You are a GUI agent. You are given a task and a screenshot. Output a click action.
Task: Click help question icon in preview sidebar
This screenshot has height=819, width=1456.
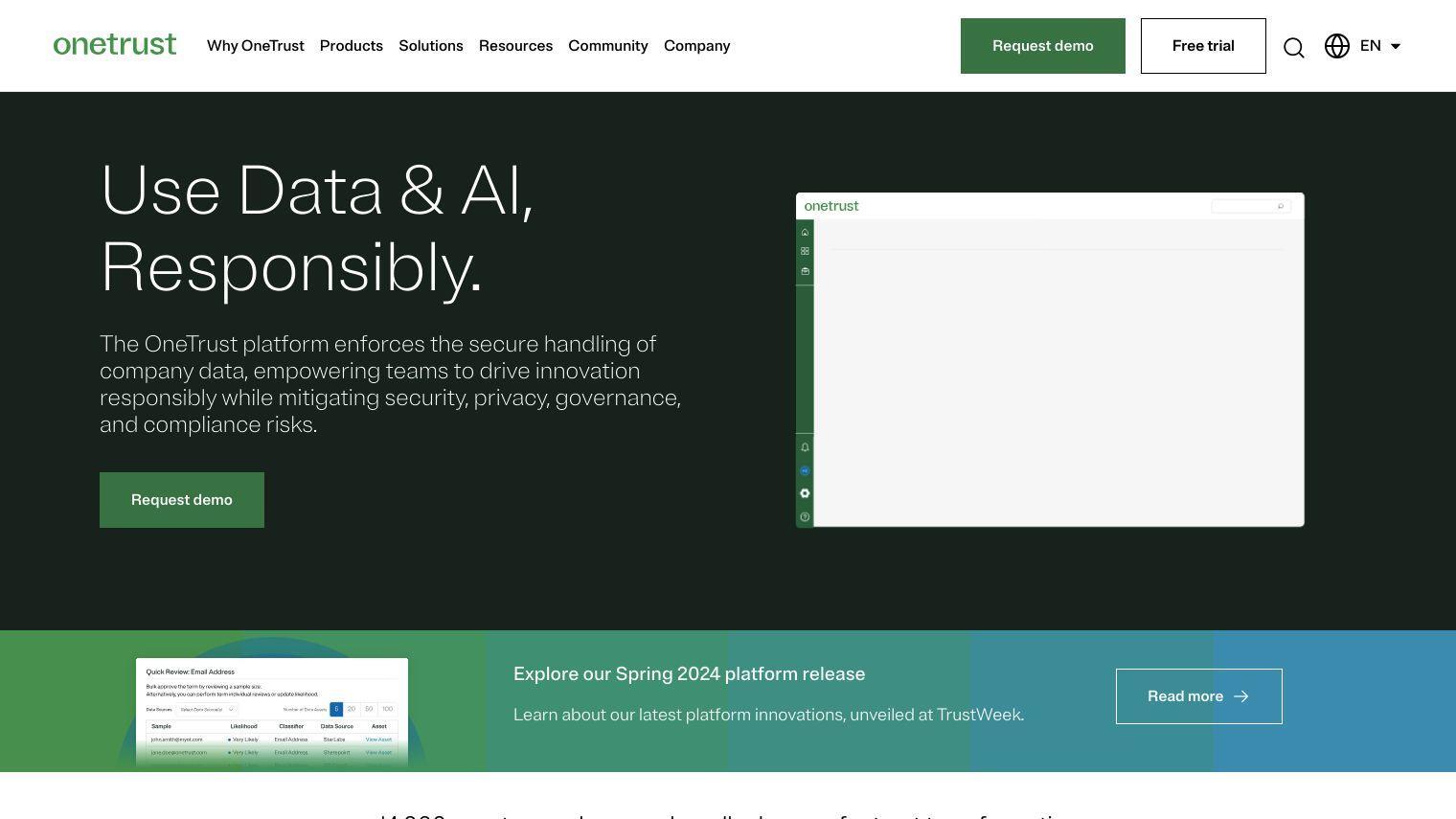(x=805, y=517)
